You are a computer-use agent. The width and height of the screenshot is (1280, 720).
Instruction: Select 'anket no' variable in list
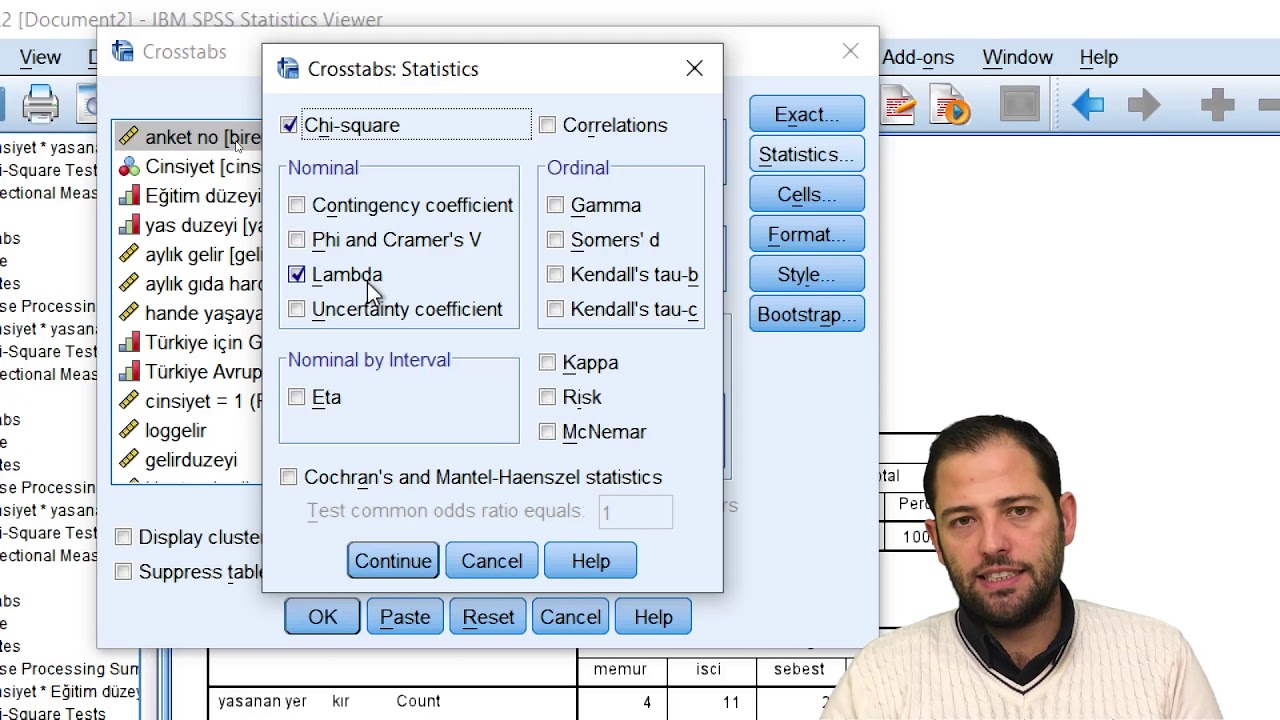tap(188, 137)
